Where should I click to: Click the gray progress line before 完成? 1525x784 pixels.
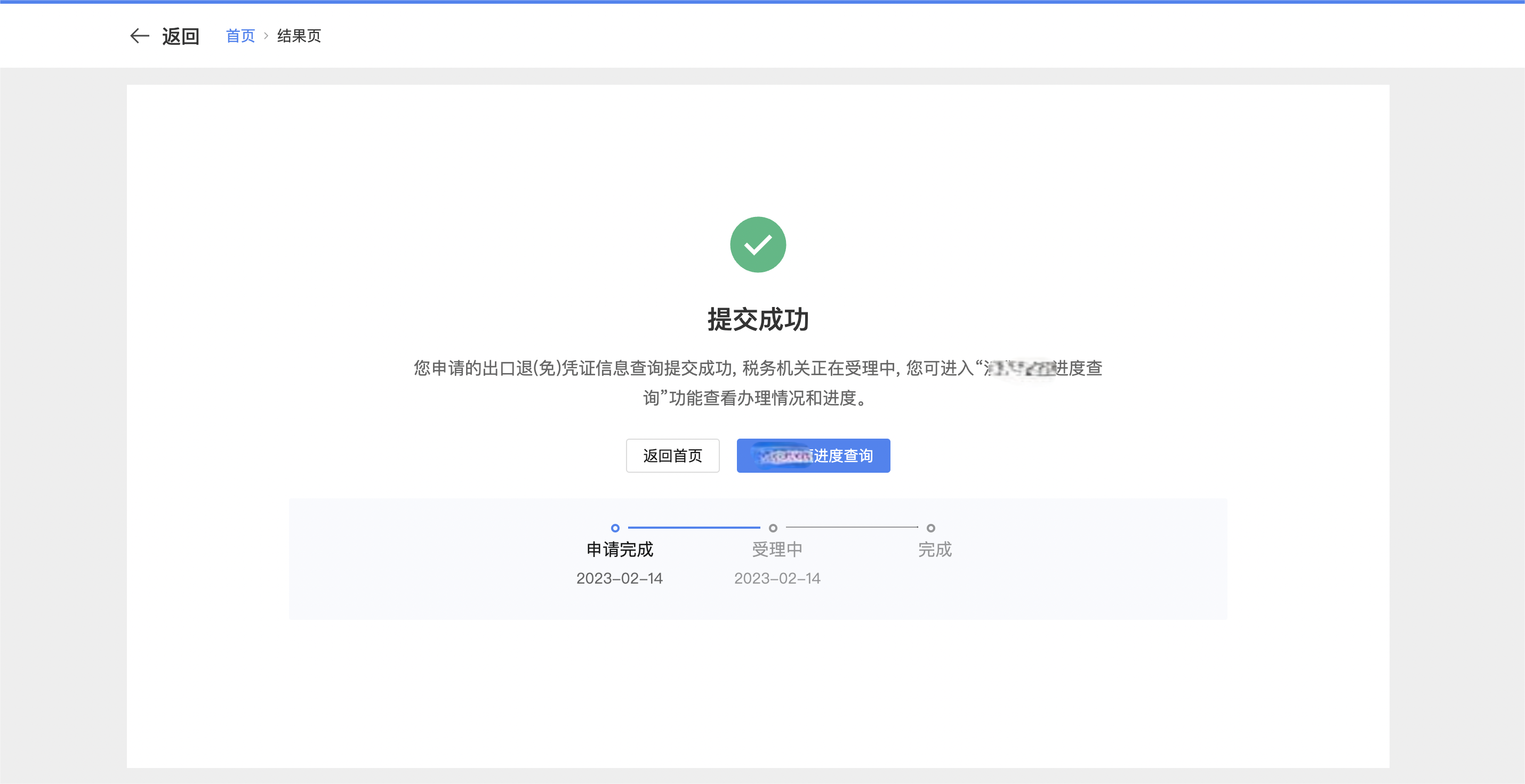(x=852, y=527)
